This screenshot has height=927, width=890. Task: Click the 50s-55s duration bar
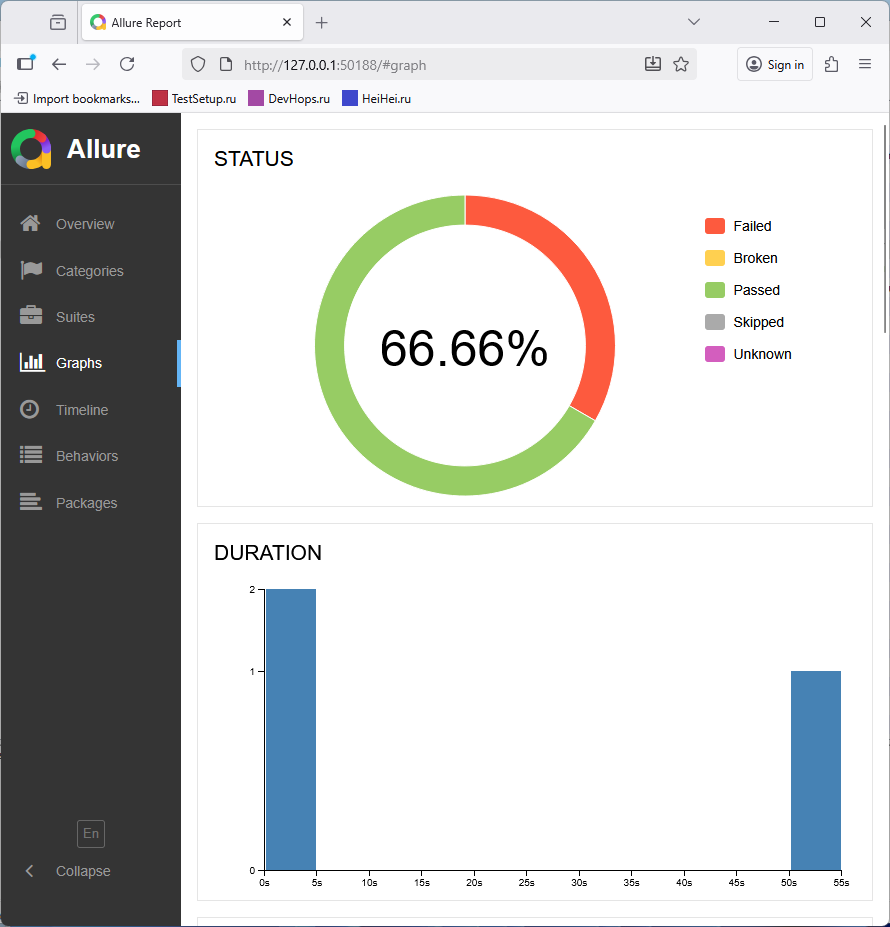815,770
